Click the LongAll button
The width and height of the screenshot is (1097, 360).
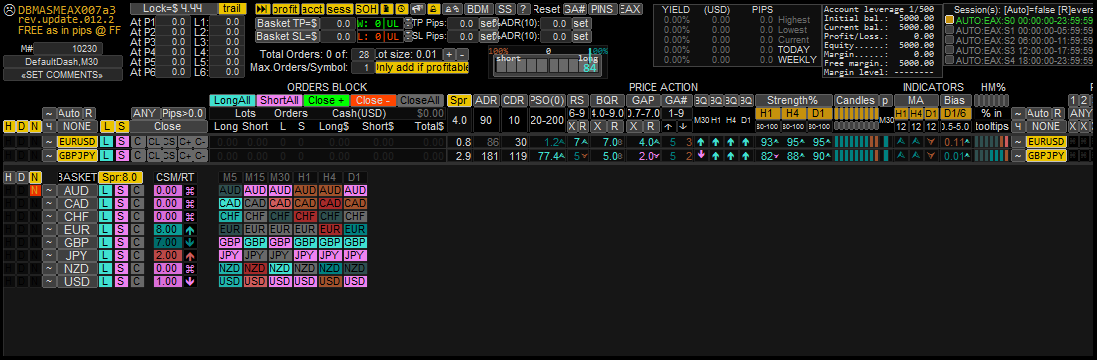pos(232,101)
